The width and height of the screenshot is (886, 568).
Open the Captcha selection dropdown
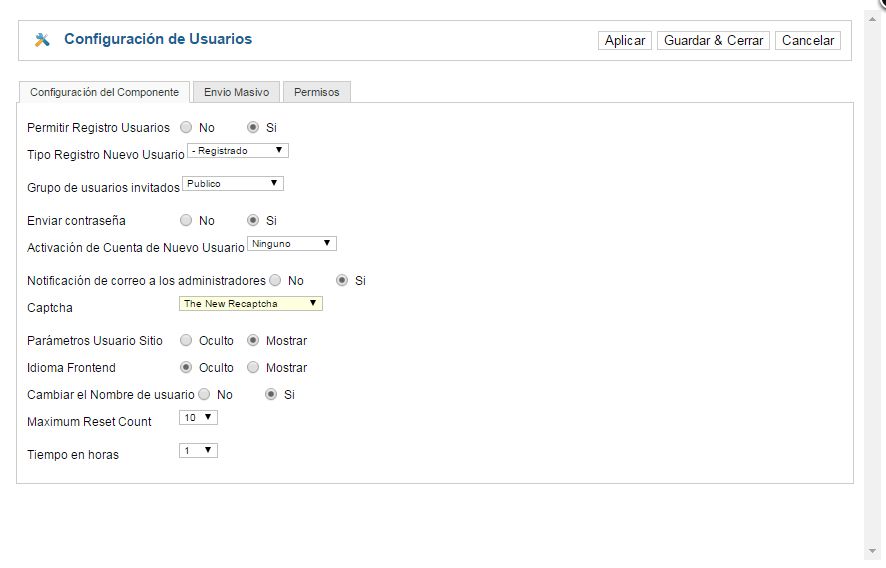coord(251,303)
